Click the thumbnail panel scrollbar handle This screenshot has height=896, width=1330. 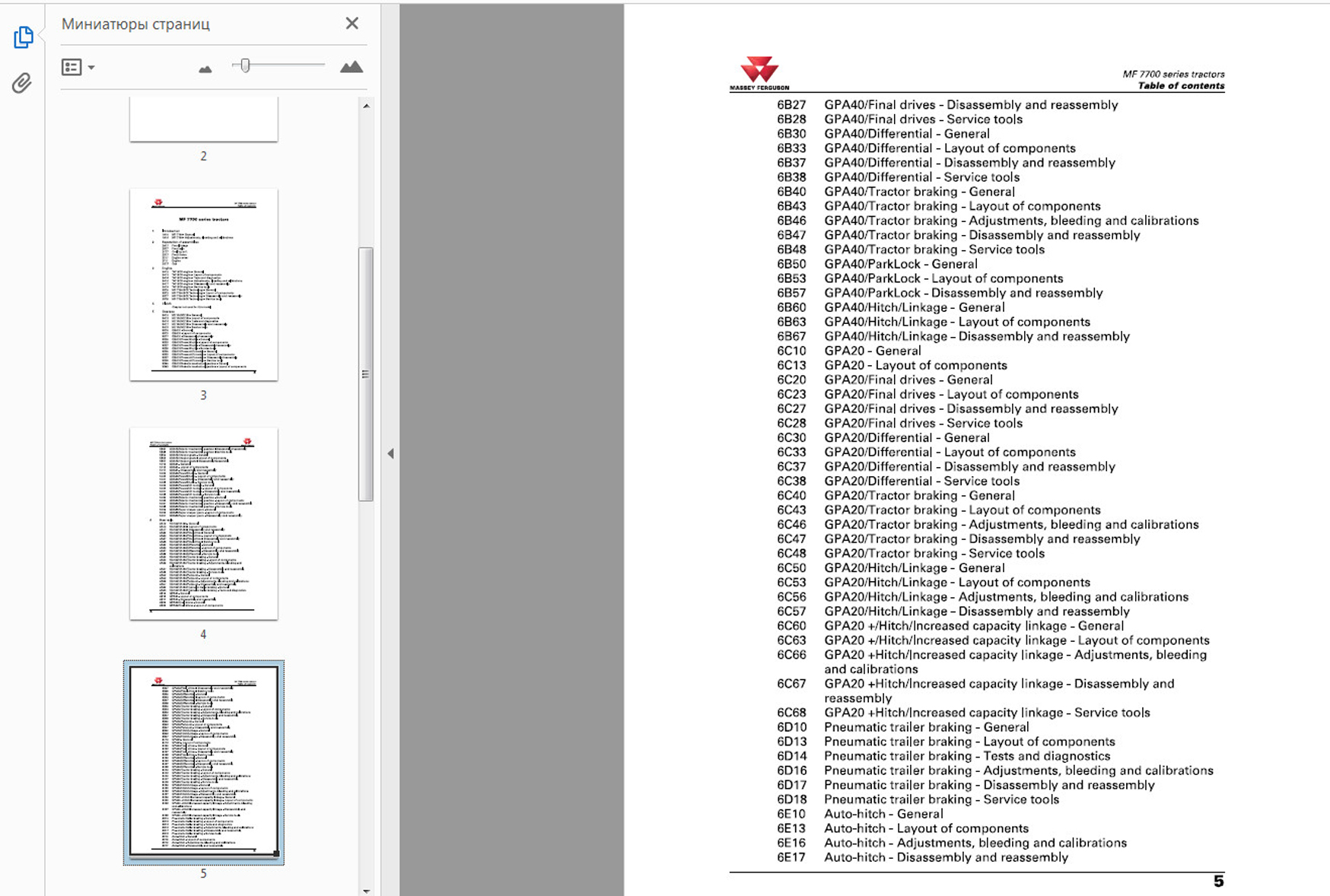click(x=366, y=373)
